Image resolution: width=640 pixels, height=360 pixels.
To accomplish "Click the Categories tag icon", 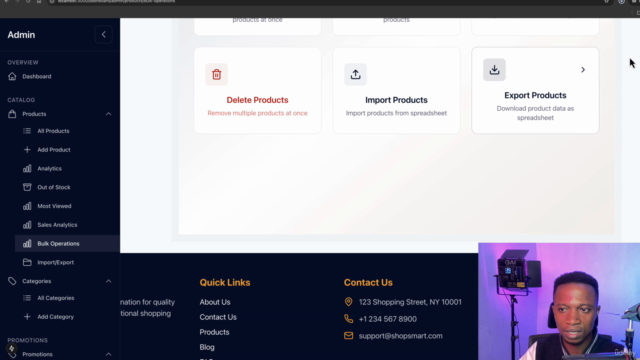I will (12, 281).
